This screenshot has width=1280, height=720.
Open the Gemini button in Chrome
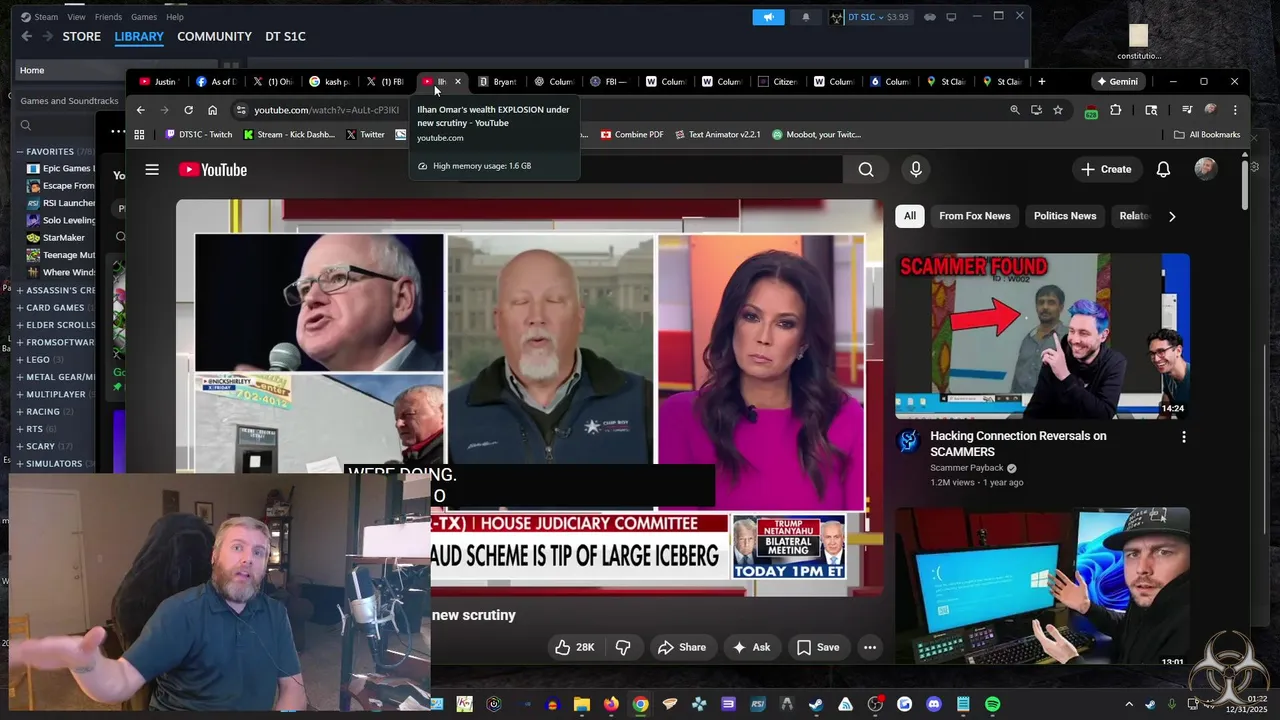click(x=1117, y=81)
